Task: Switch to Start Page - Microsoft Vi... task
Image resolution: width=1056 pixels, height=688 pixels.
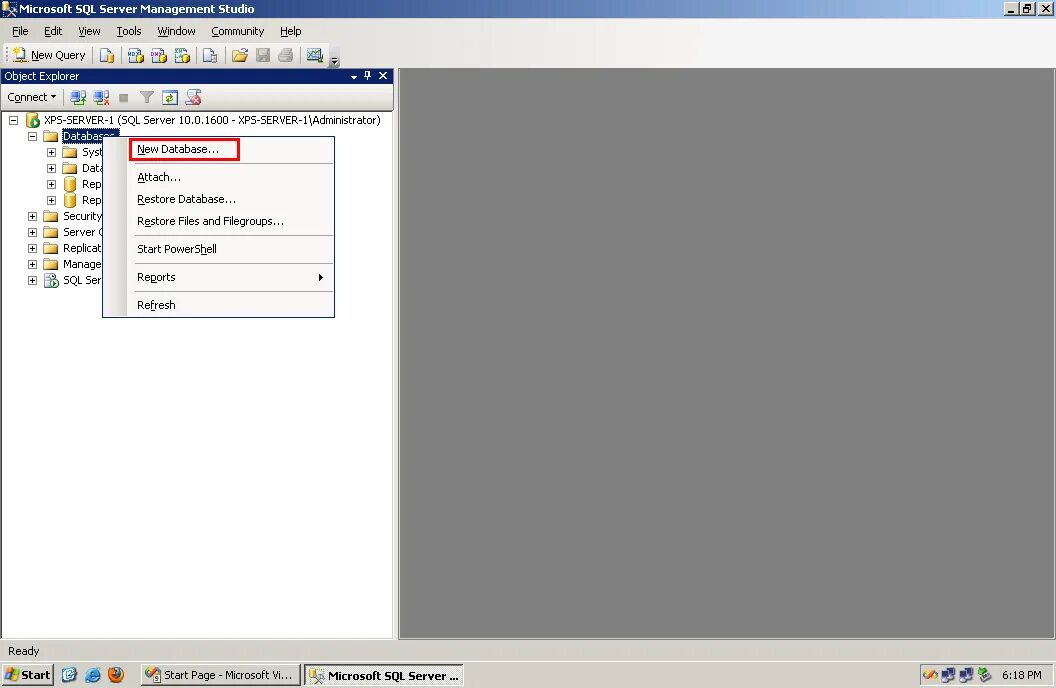Action: [220, 675]
